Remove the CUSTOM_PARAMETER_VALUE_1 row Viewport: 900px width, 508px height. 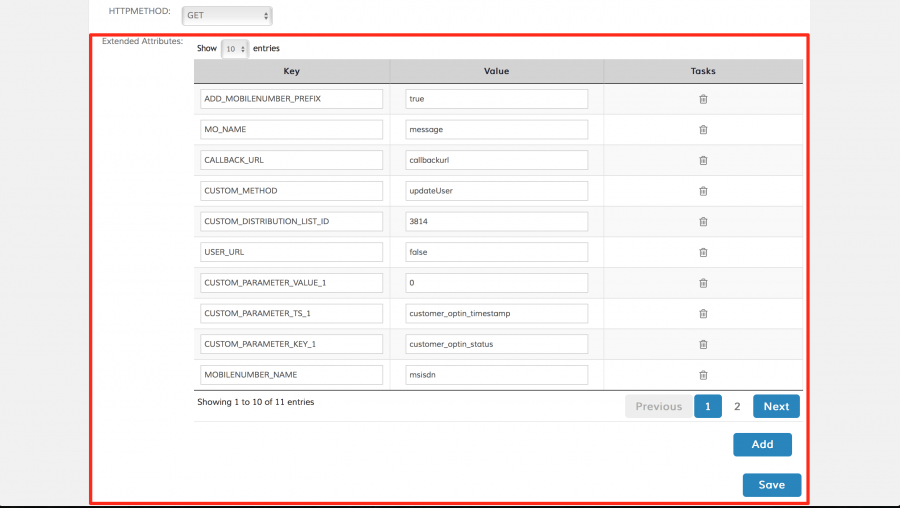[703, 283]
